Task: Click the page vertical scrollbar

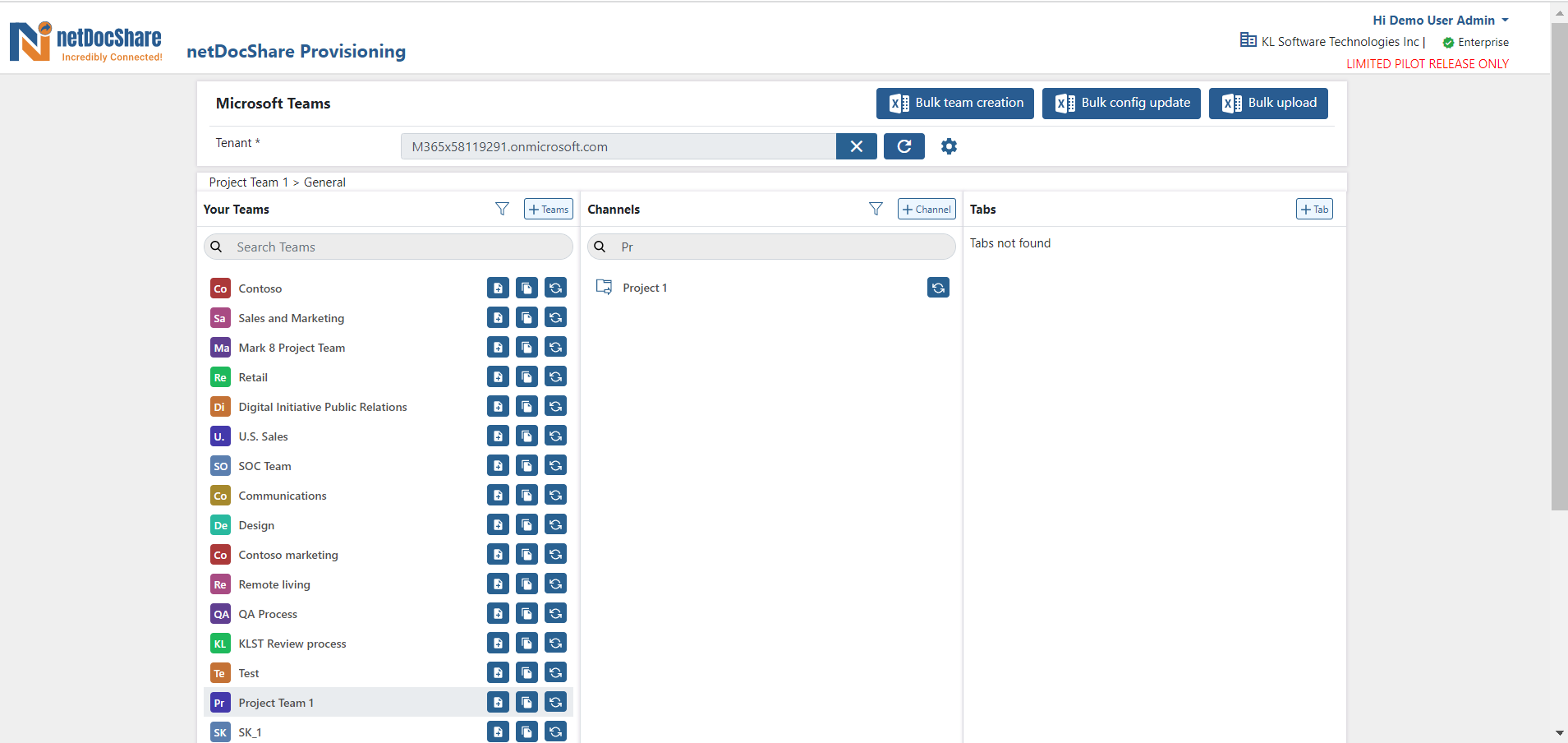Action: (x=1559, y=267)
